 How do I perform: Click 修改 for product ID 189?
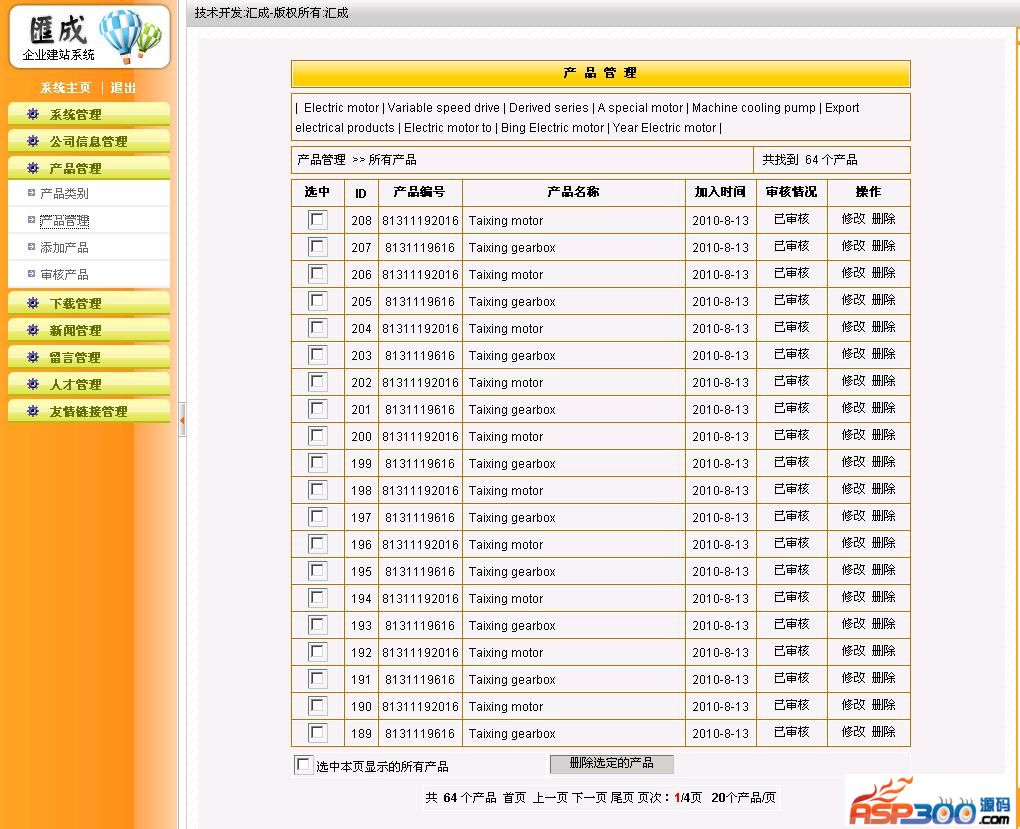coord(853,732)
